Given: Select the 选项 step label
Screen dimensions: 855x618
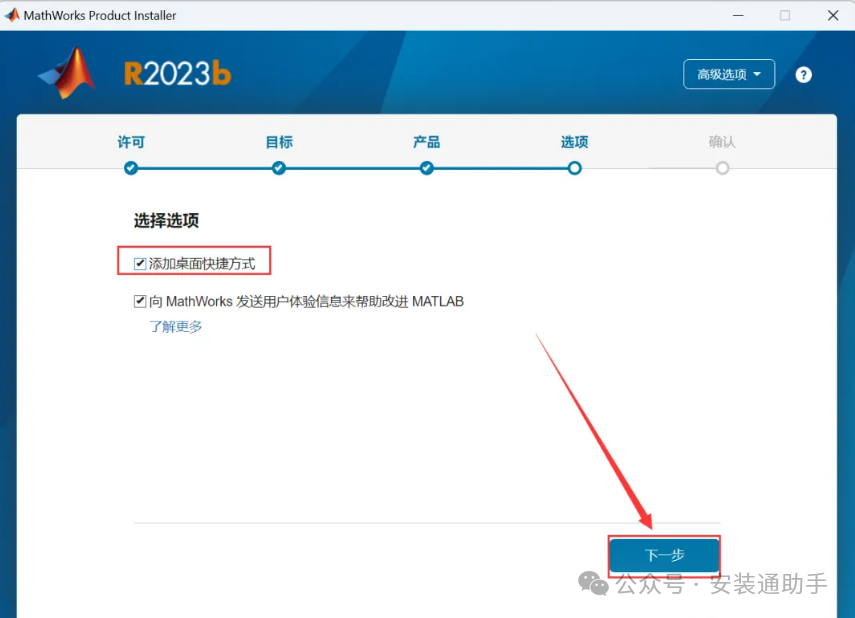Looking at the screenshot, I should [574, 142].
